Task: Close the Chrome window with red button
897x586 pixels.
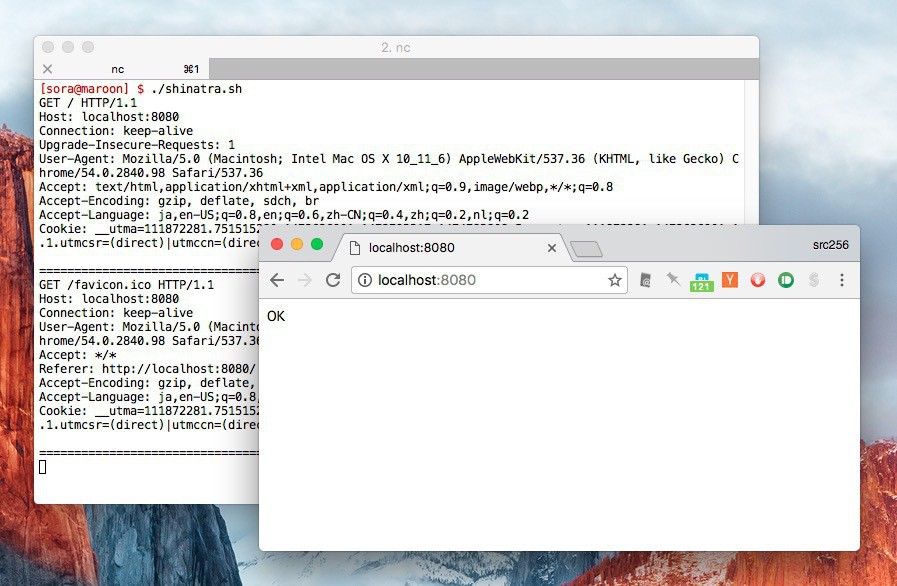Action: point(277,244)
